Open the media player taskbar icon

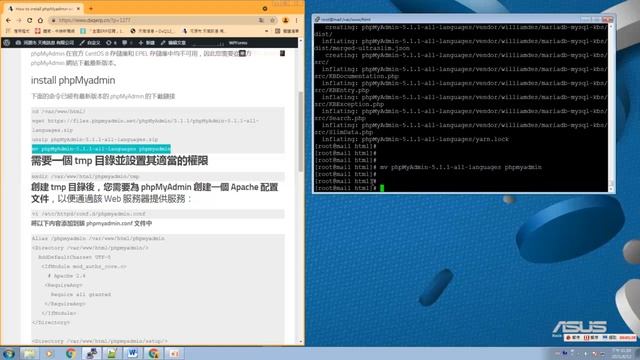tap(49, 353)
